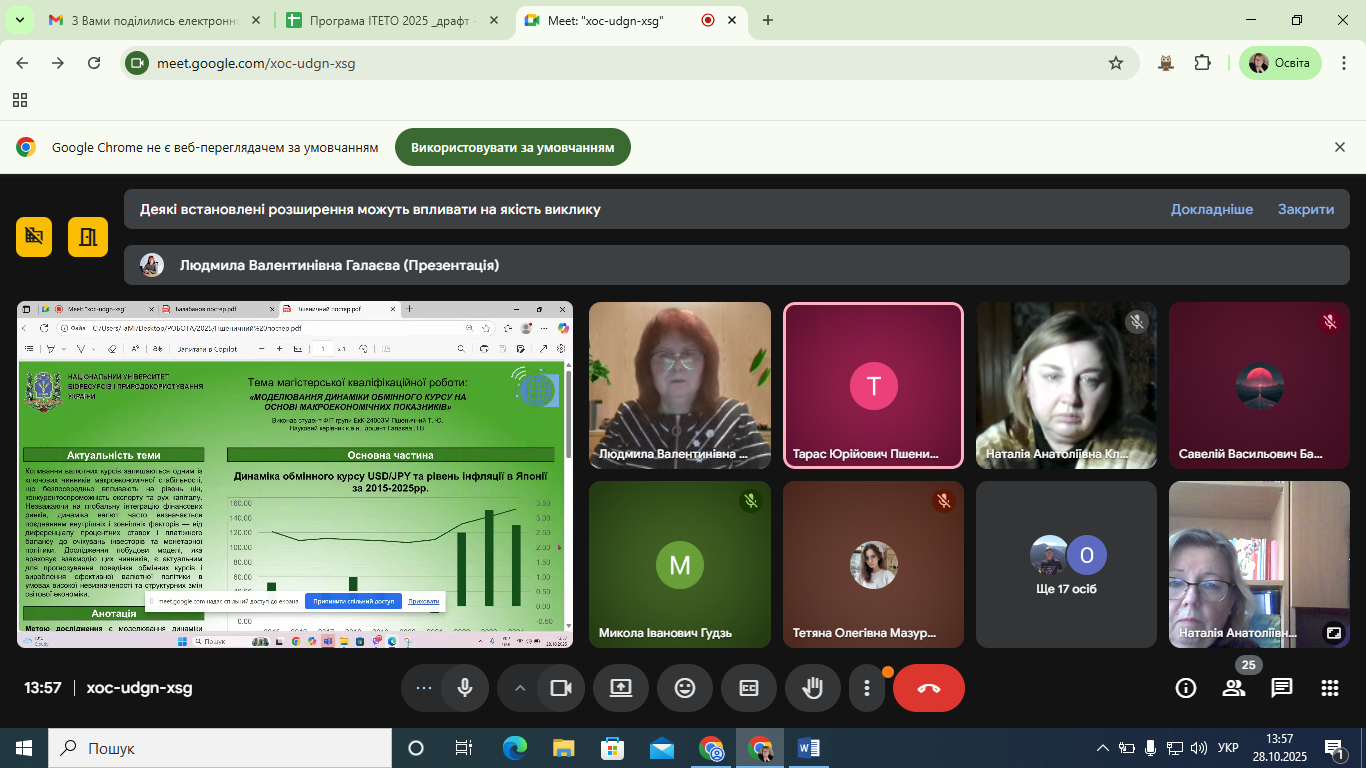
Task: Open a new browser tab
Action: 768,20
